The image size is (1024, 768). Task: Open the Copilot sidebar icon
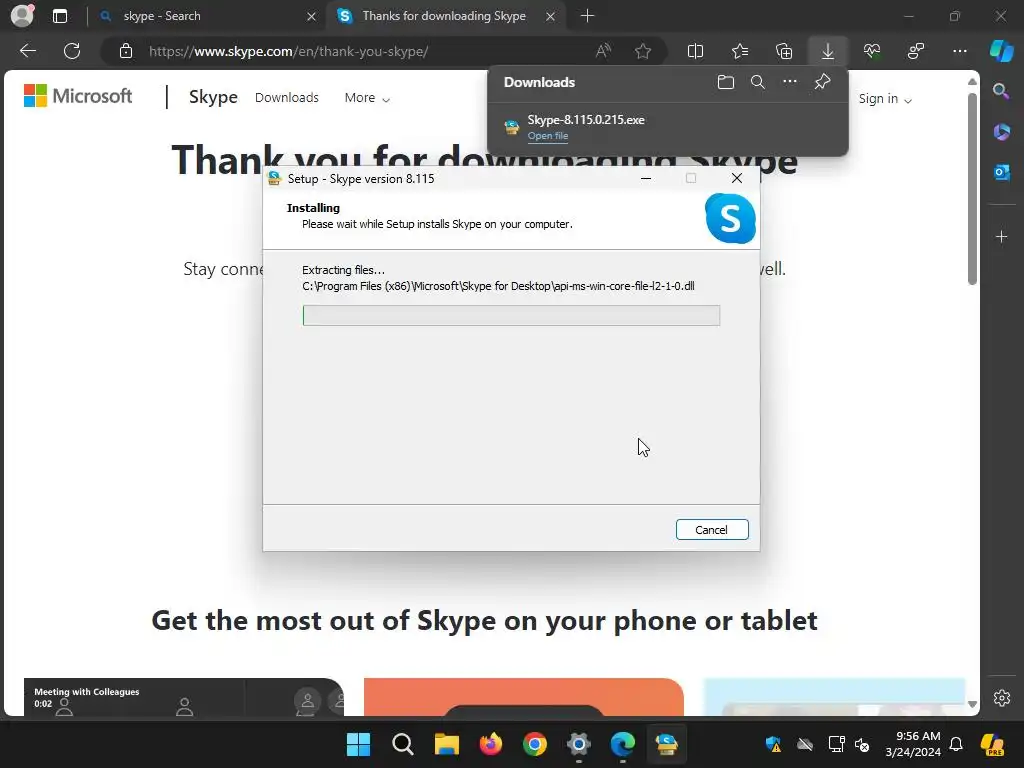pyautogui.click(x=1001, y=51)
